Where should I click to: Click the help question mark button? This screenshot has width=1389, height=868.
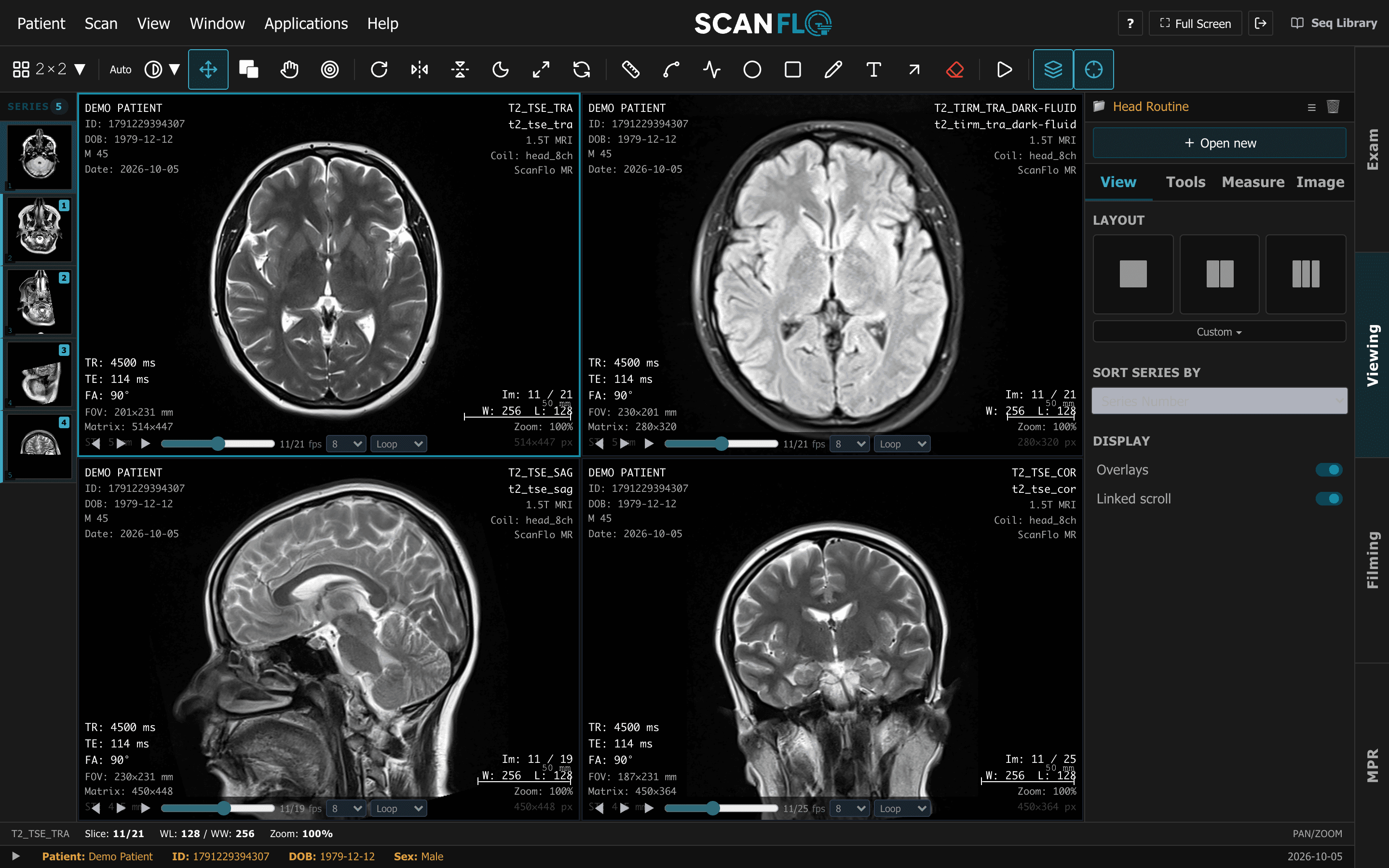(x=1130, y=24)
